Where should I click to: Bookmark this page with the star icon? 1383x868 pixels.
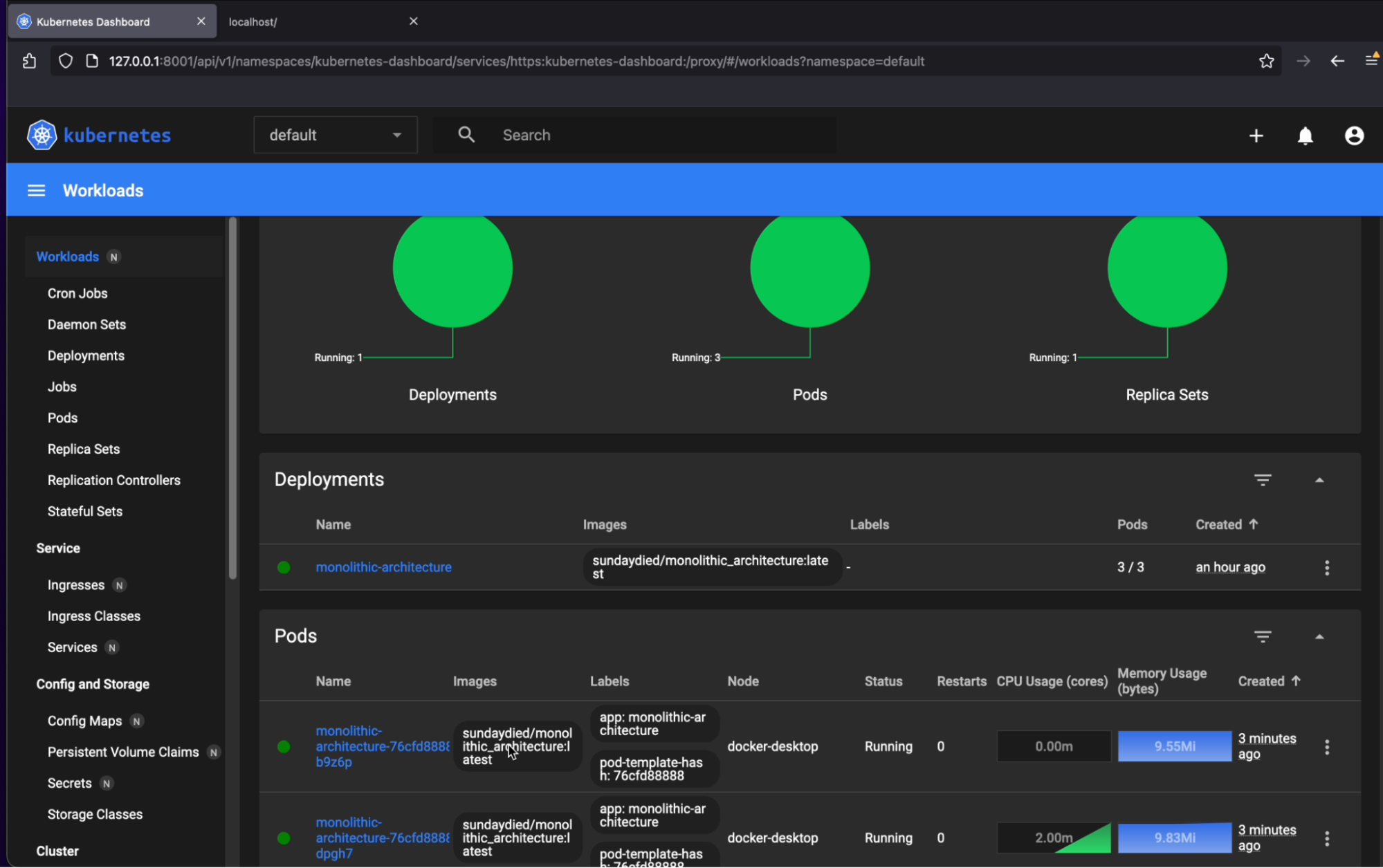pyautogui.click(x=1266, y=61)
